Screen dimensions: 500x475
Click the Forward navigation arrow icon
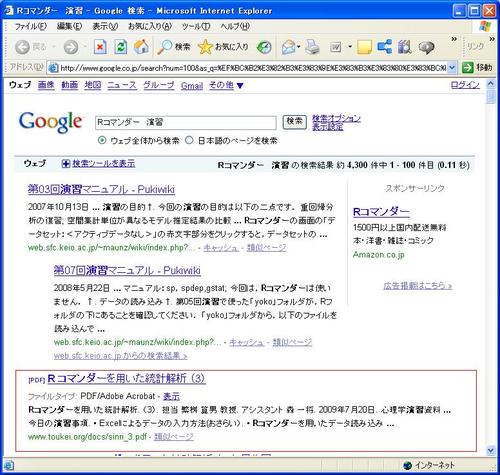click(x=71, y=47)
